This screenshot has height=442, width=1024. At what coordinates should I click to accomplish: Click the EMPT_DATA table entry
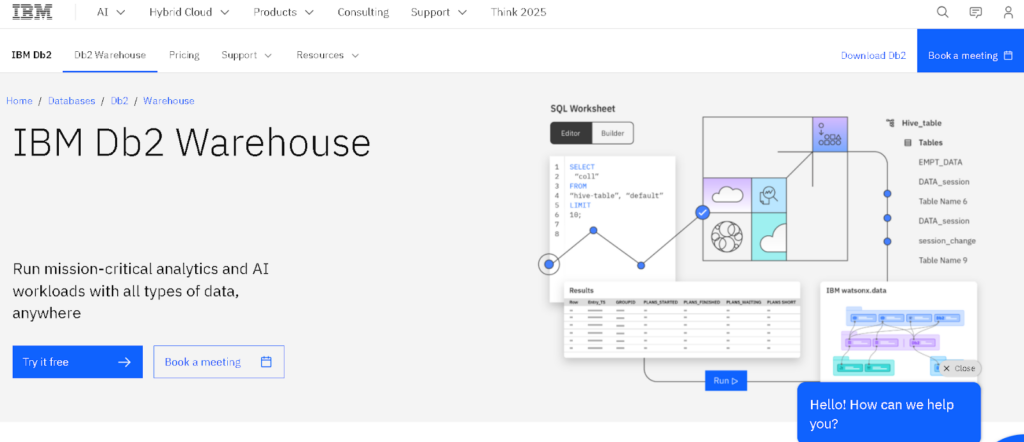click(x=940, y=162)
